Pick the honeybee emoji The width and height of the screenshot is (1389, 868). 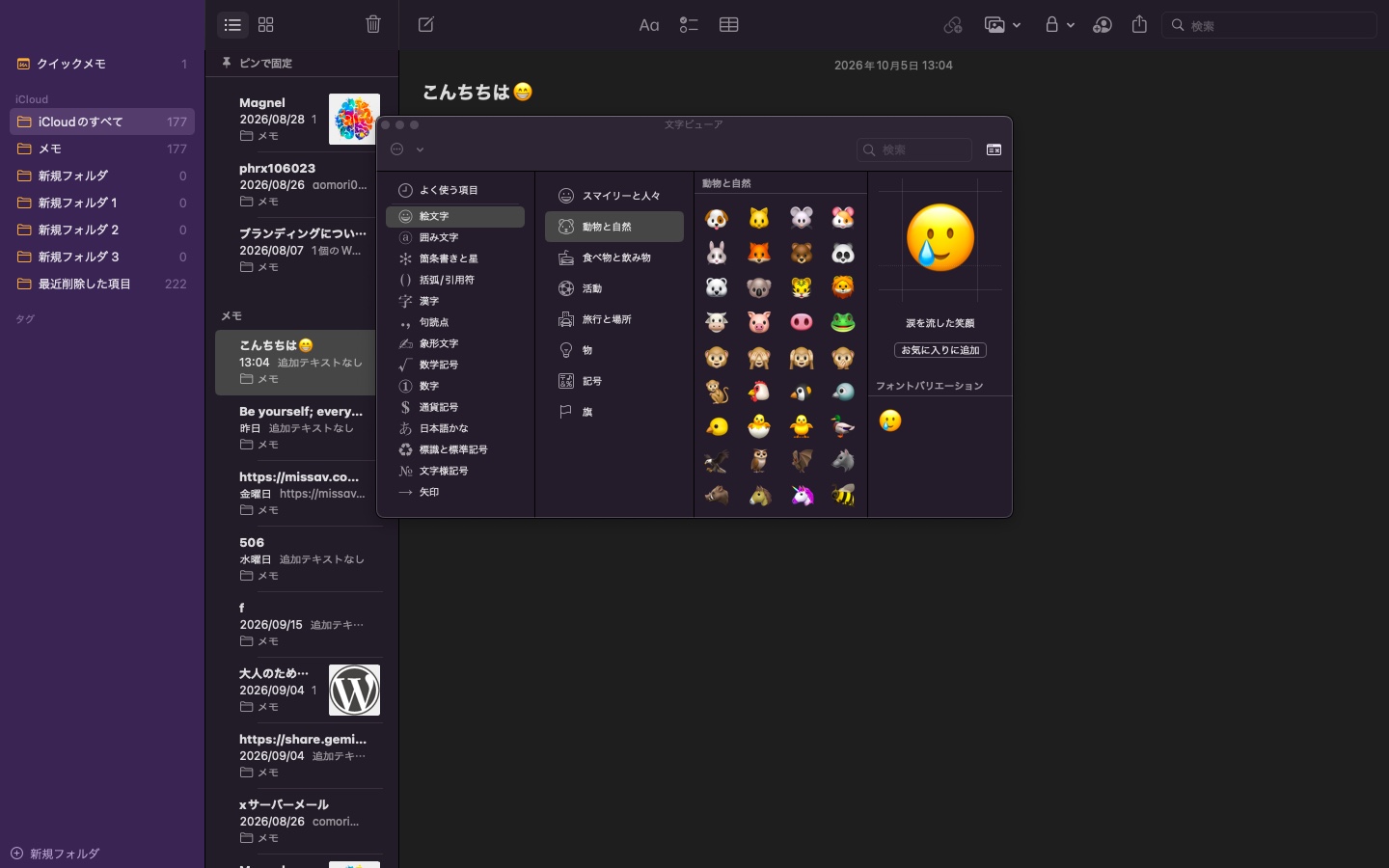(843, 496)
